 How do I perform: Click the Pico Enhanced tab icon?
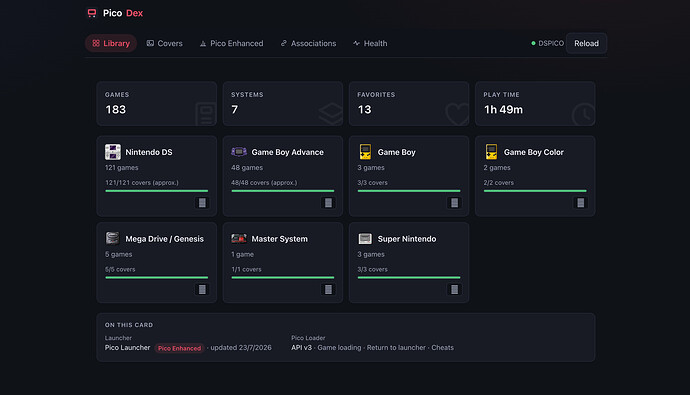tap(203, 44)
